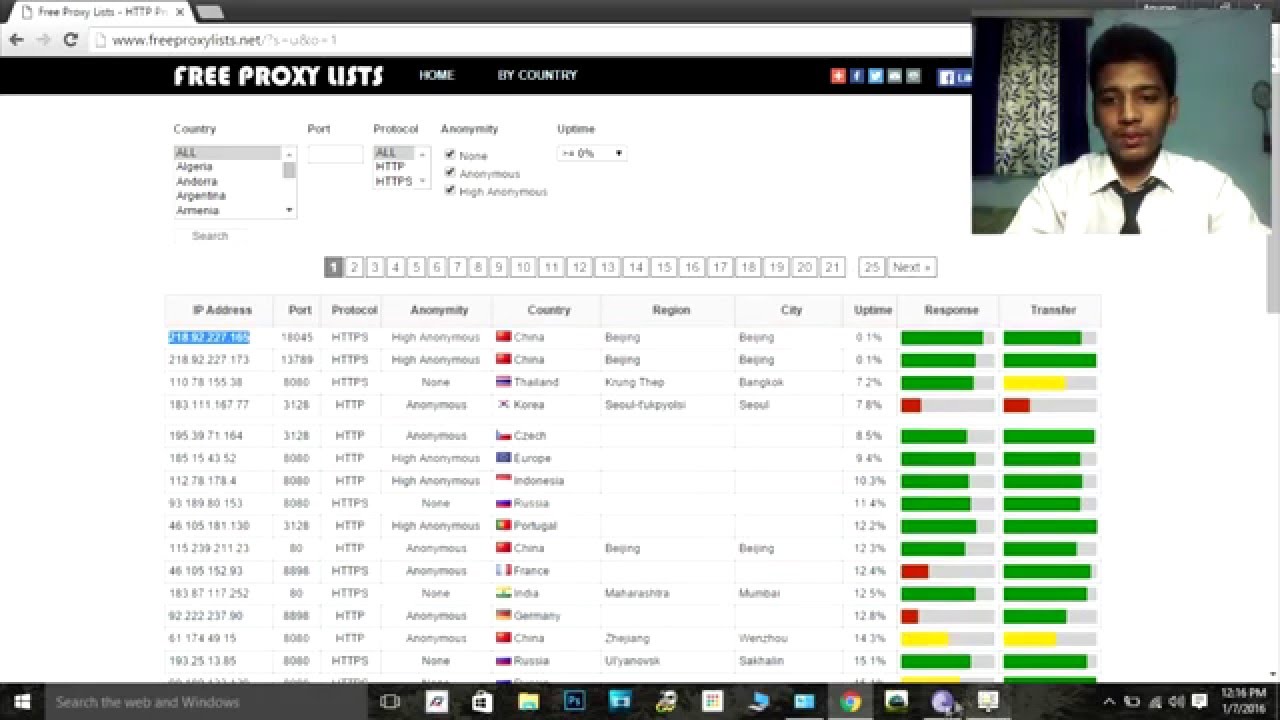Select ALL in the Country list
Screen dimensions: 1280x720
click(x=228, y=153)
